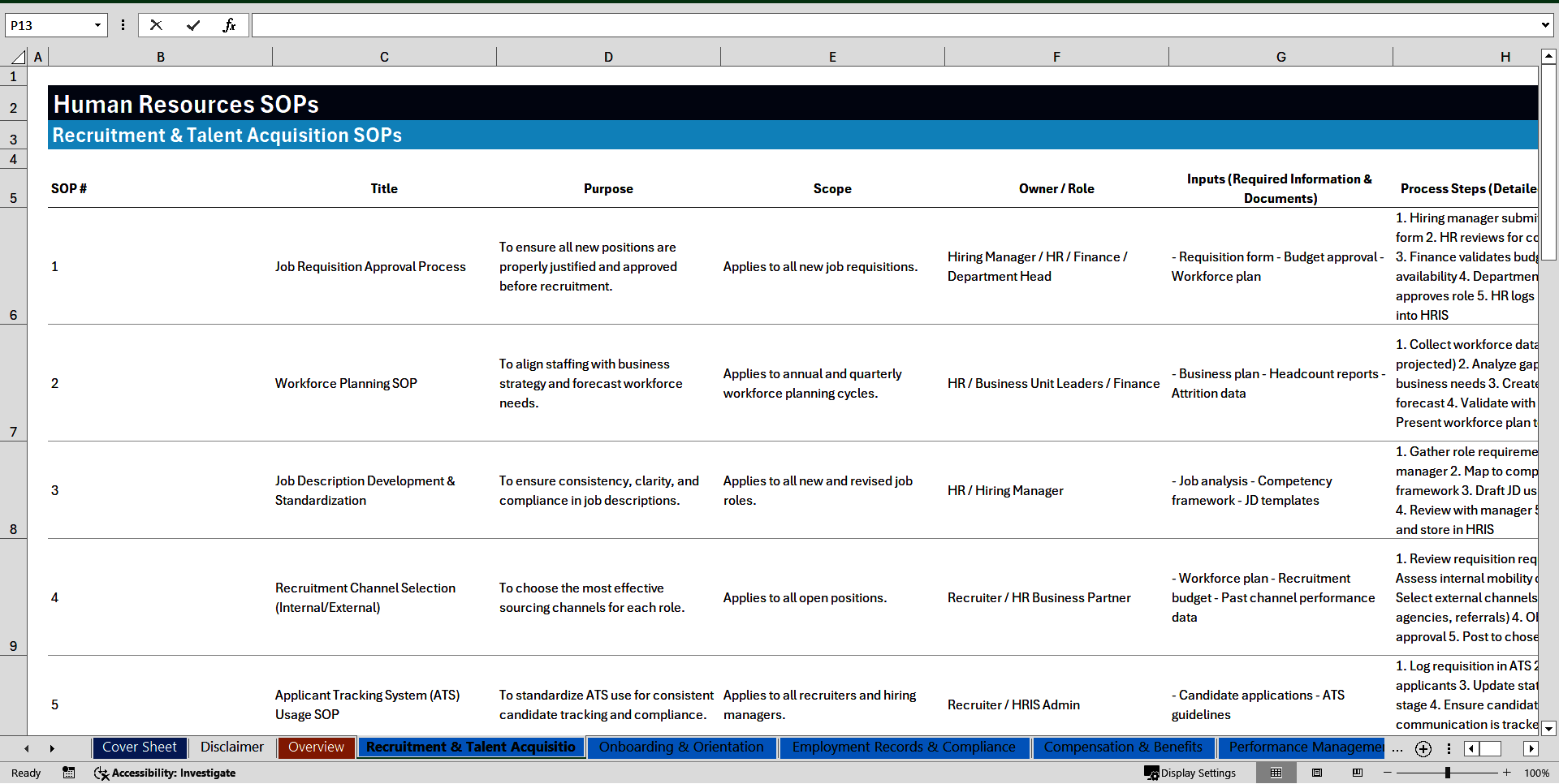Switch to the Cover Sheet tab
The image size is (1559, 784).
[139, 747]
